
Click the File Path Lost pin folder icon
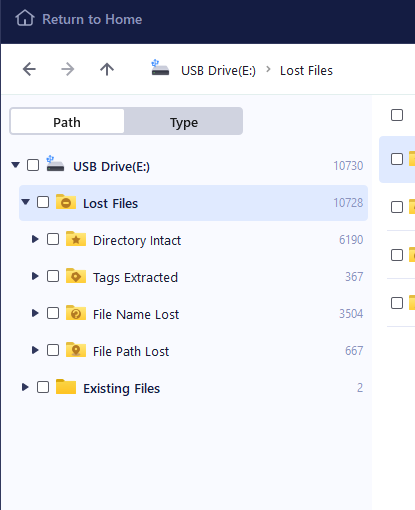(76, 350)
